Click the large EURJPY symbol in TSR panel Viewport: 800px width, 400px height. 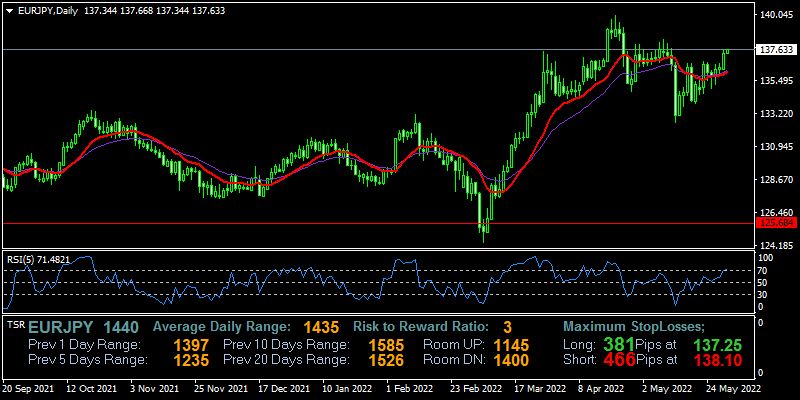click(x=61, y=327)
